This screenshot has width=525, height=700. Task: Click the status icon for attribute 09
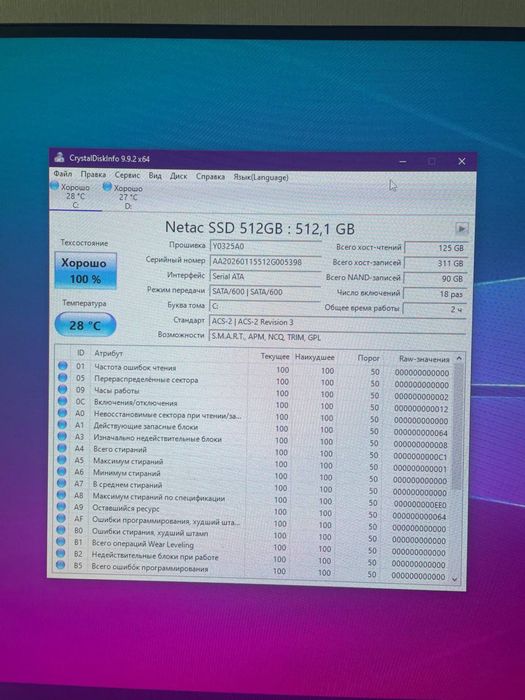pyautogui.click(x=62, y=389)
